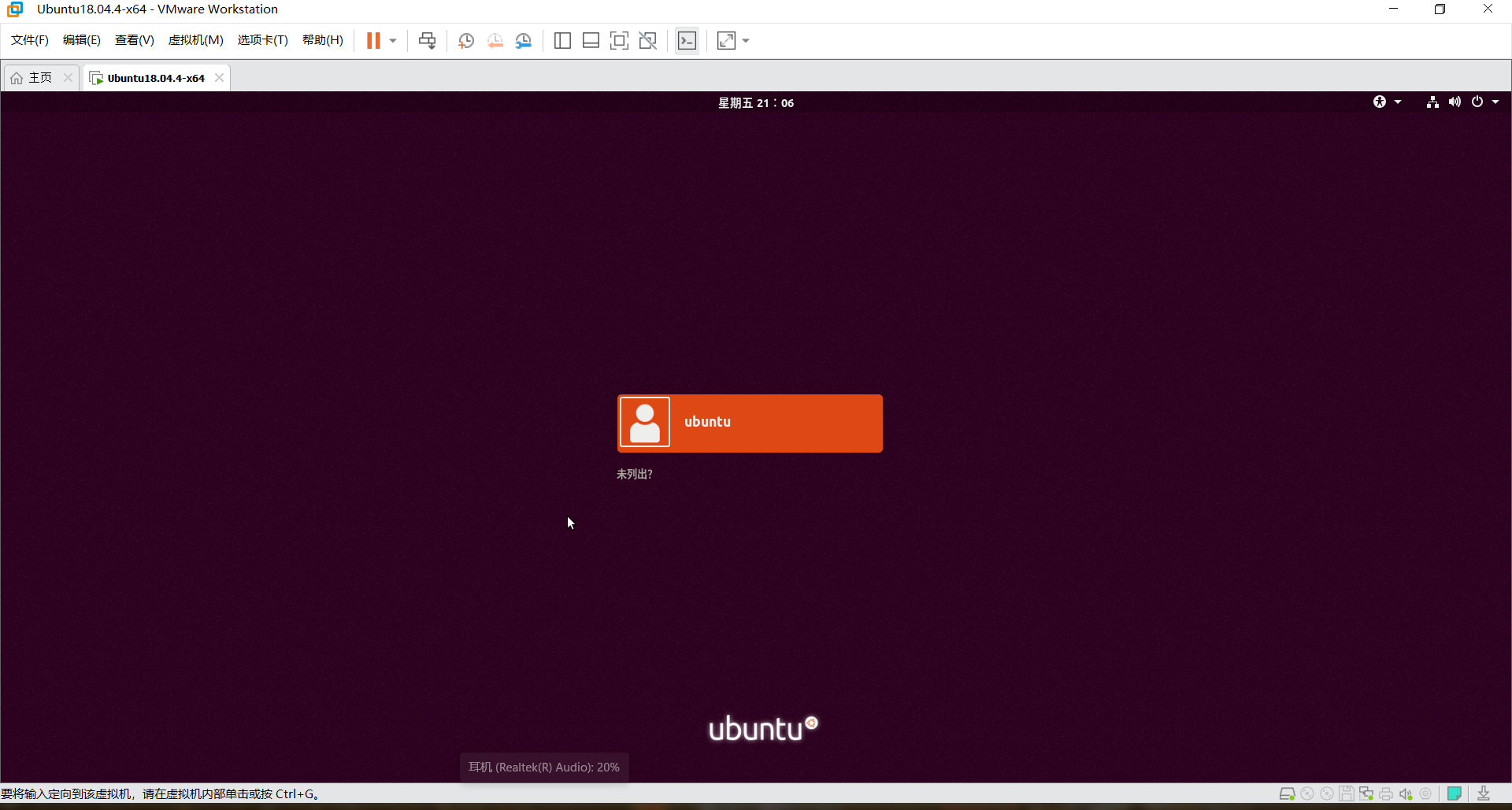Click the network status icon in Ubuntu

point(1432,102)
